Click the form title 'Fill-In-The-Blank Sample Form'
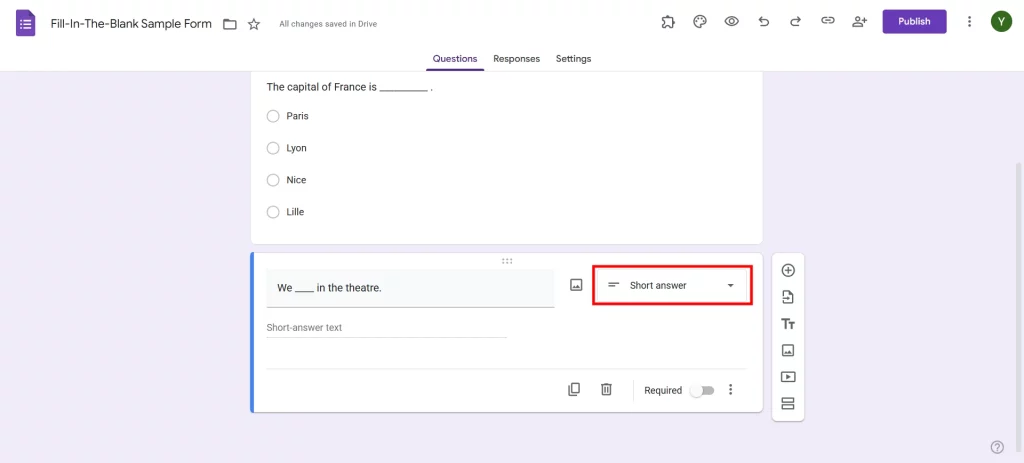Viewport: 1024px width, 463px height. click(x=131, y=24)
